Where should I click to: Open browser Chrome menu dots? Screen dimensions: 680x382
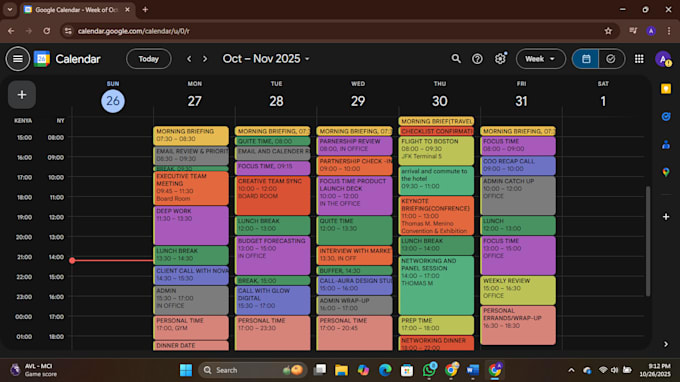(669, 31)
